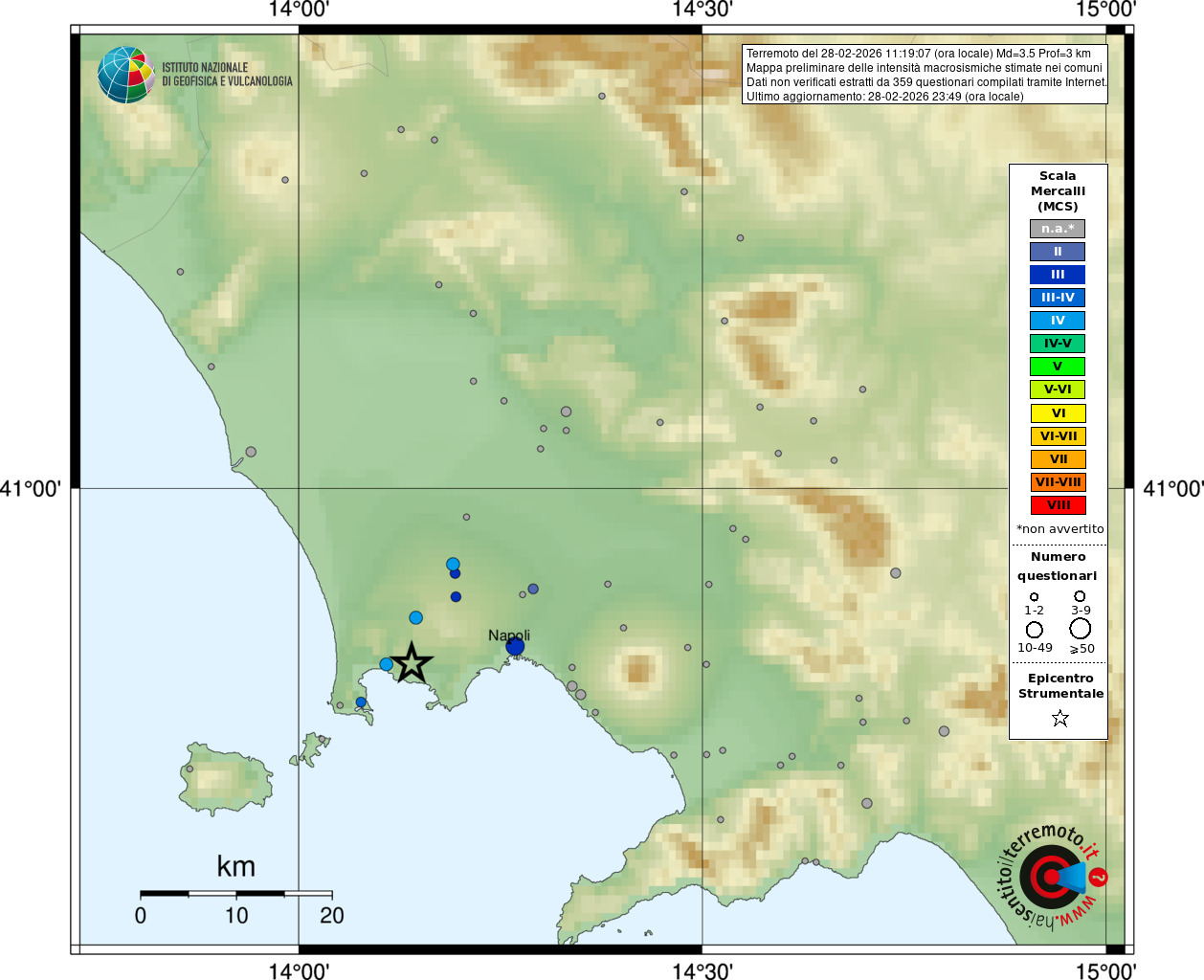Click the legend circle for 10-49 questionnaires
The image size is (1204, 980).
[1034, 630]
